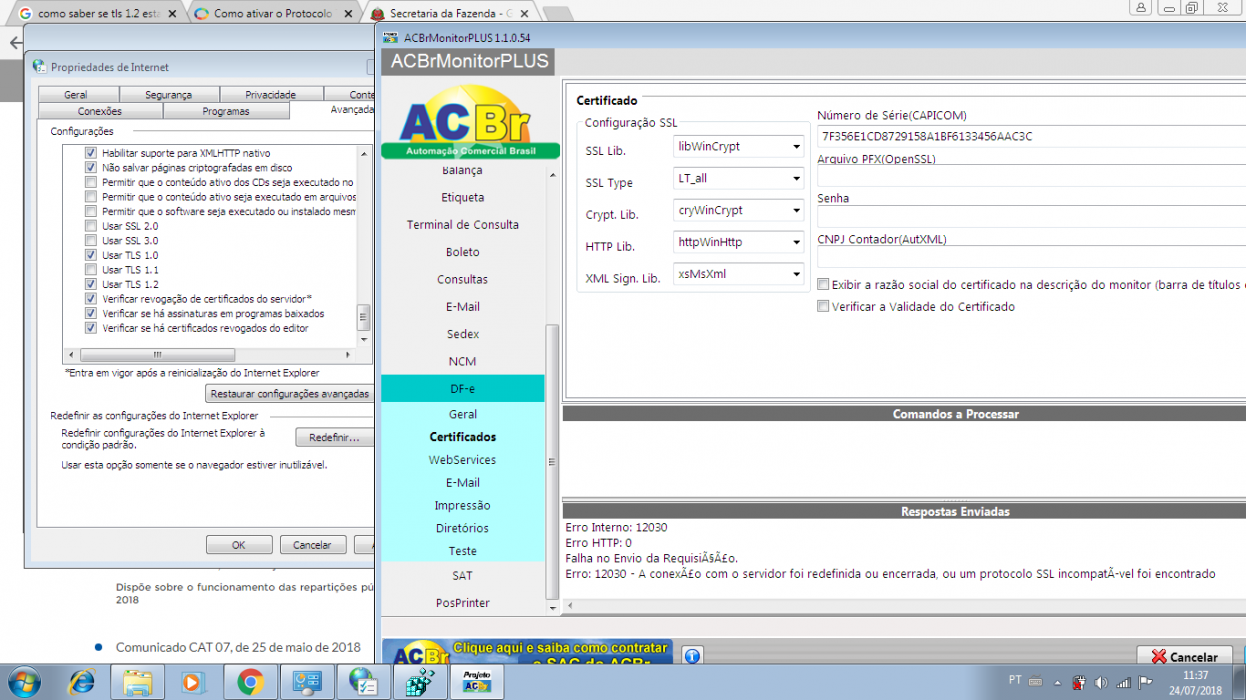Screen dimensions: 1246x700
Task: Click the Senha input field
Action: [x=1031, y=218]
